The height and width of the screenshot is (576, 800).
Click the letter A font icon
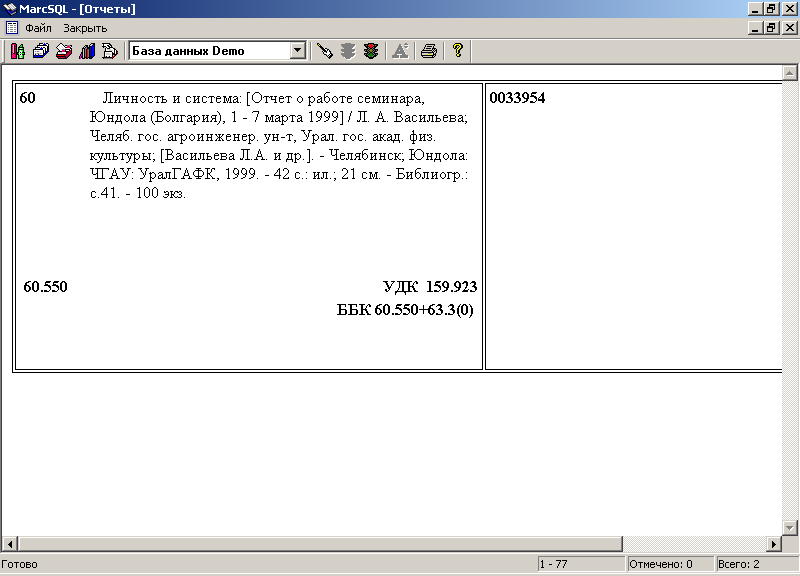[399, 51]
